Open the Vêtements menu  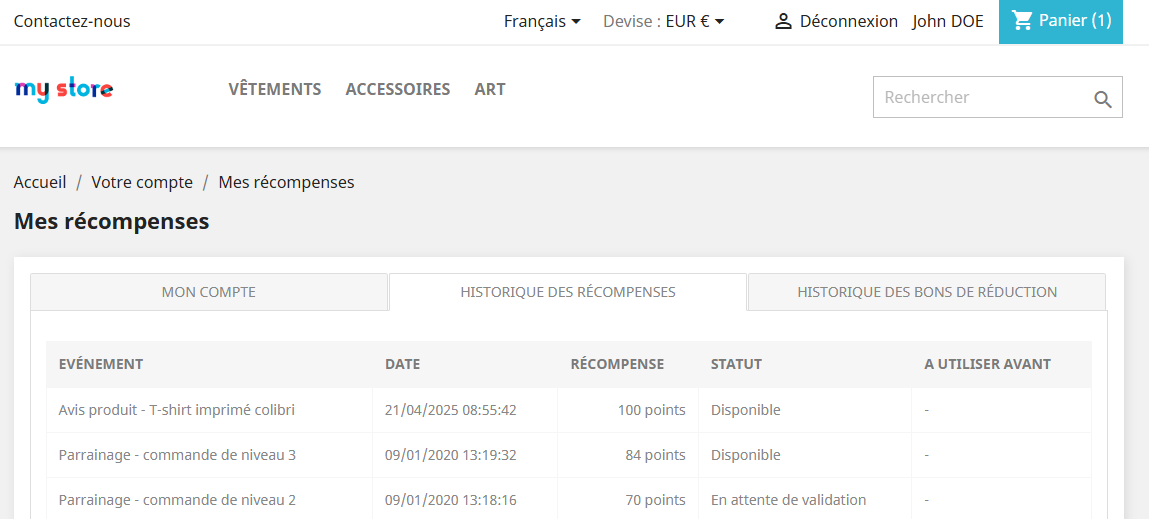click(x=275, y=89)
